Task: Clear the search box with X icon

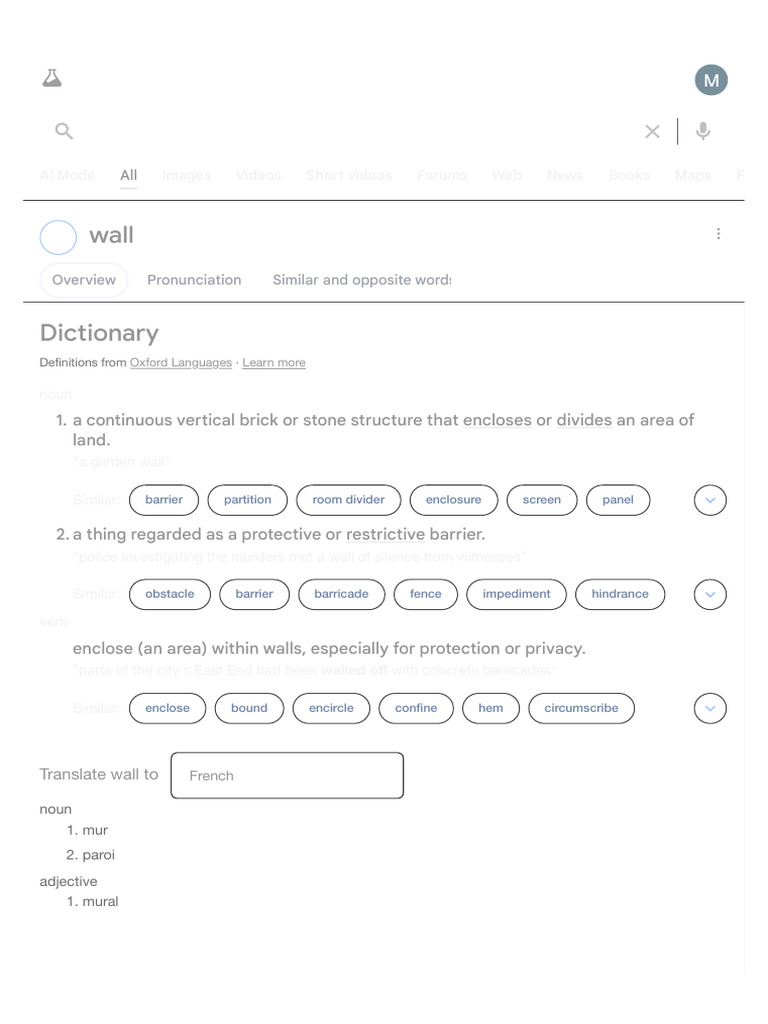Action: [652, 131]
